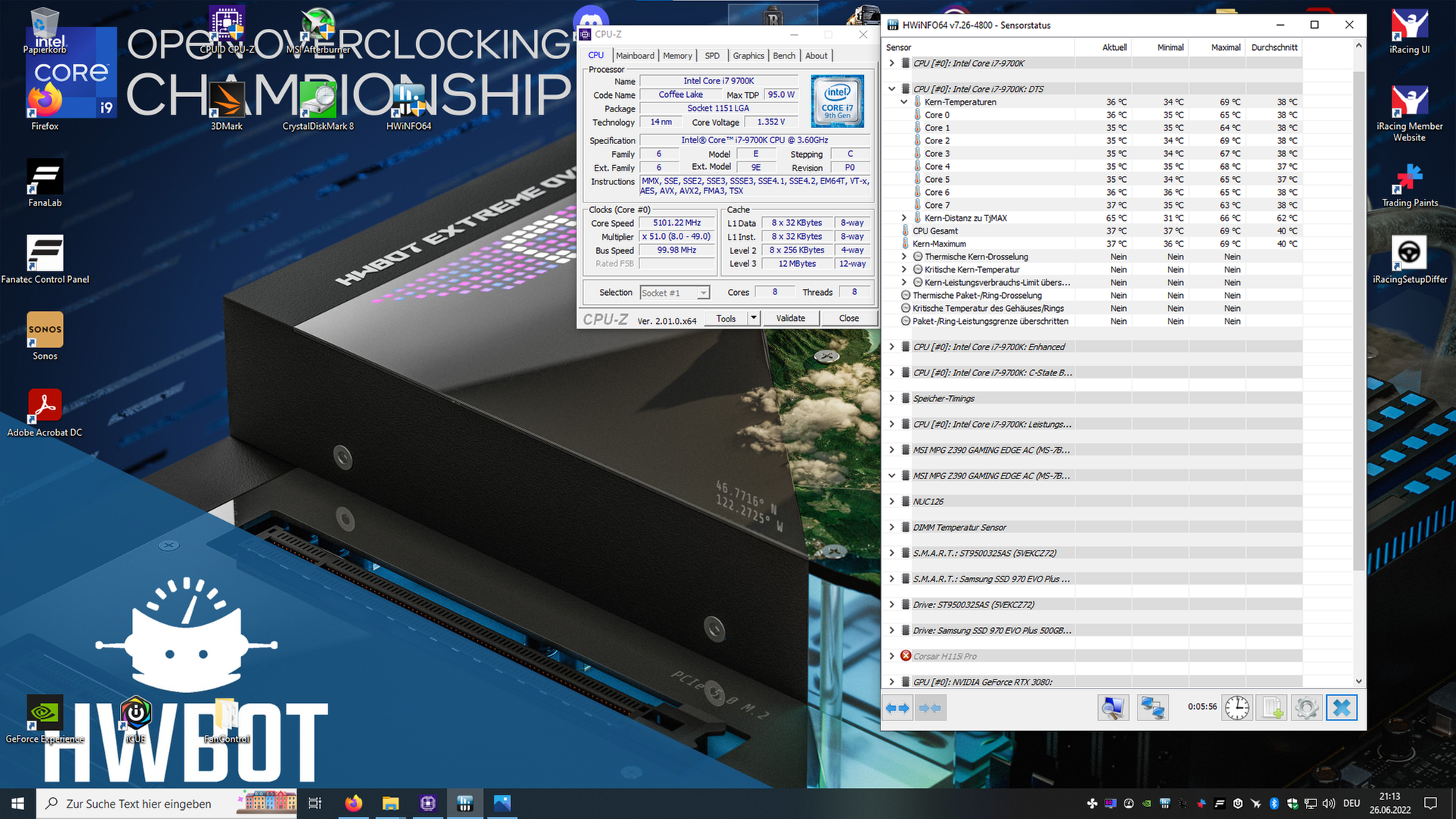
Task: Click the CPU-Z Validate button
Action: click(x=790, y=318)
